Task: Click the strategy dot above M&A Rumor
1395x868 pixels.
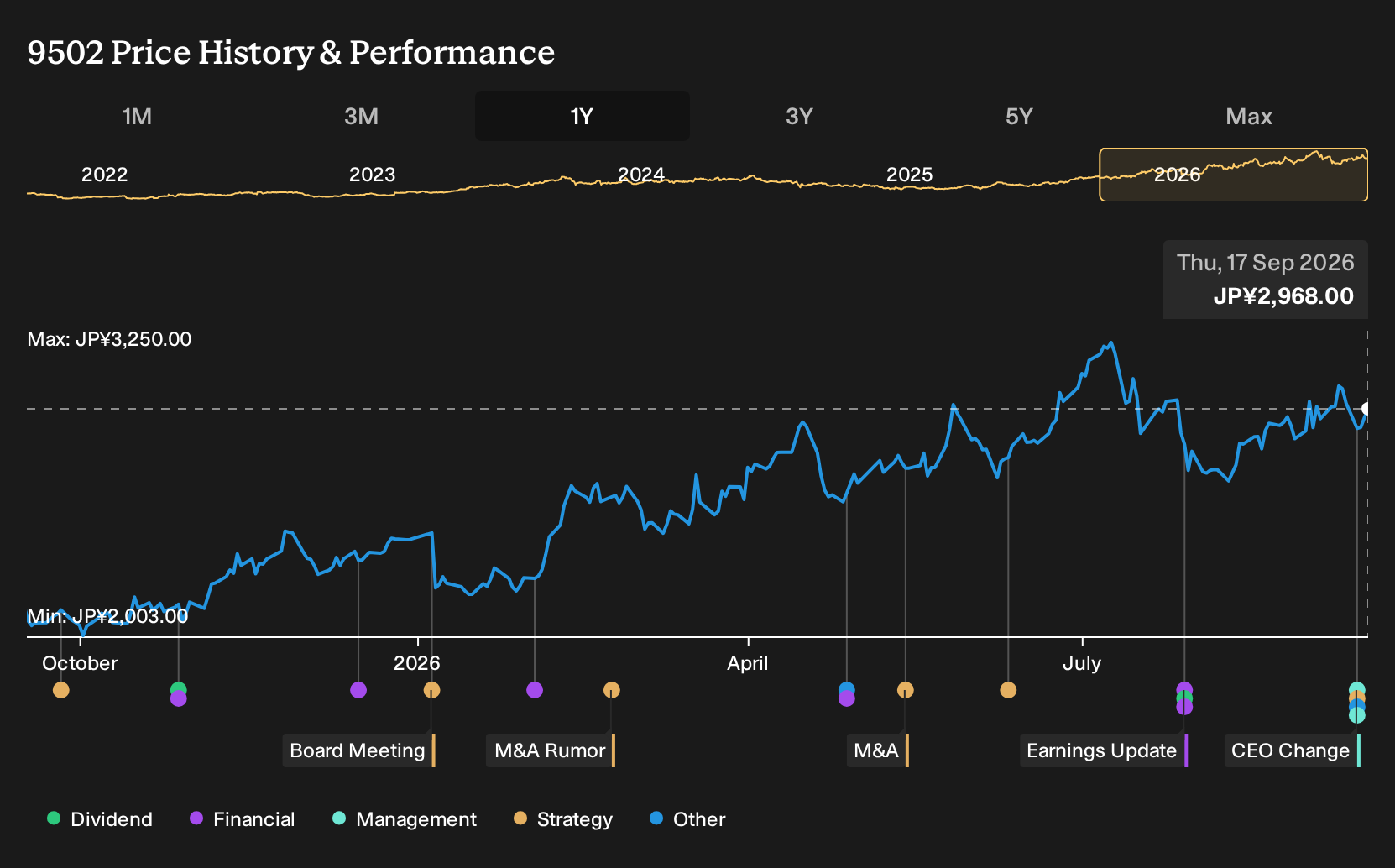Action: point(612,690)
